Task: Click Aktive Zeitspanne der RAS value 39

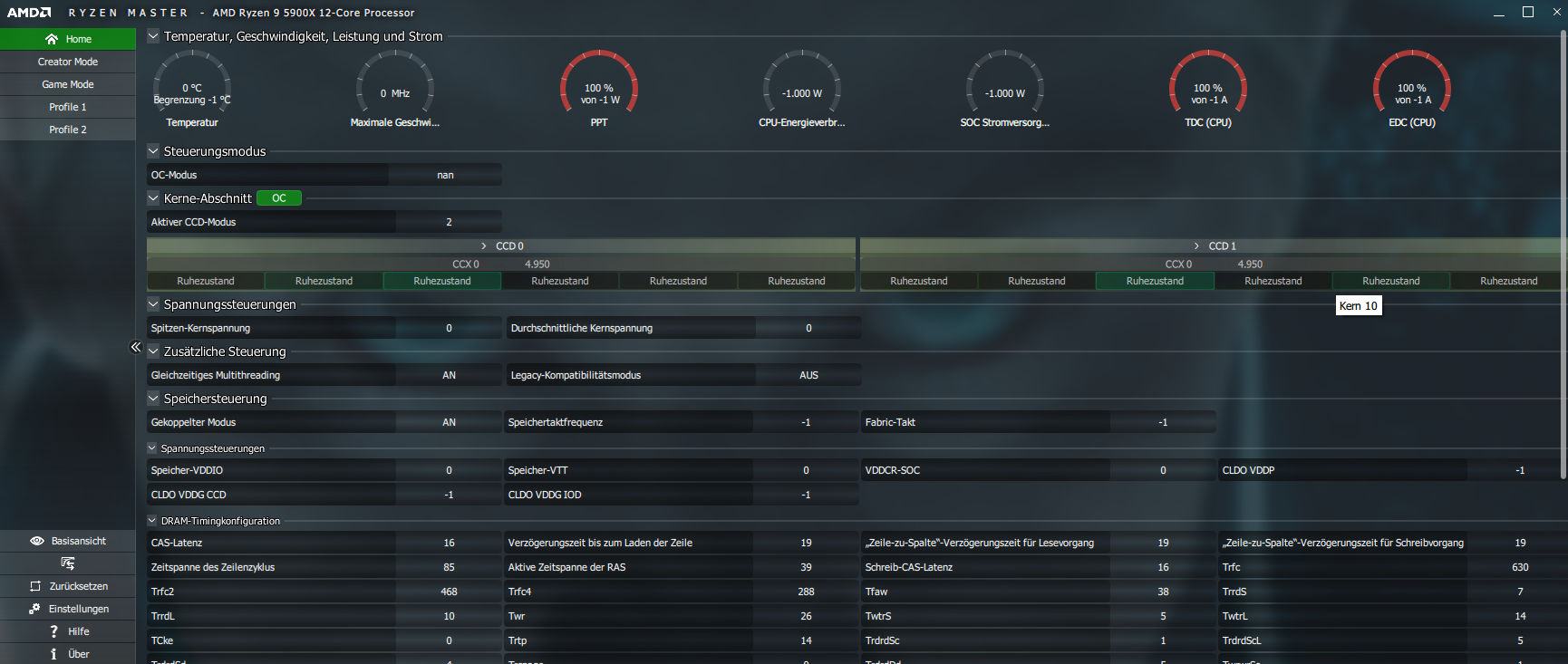Action: tap(806, 567)
